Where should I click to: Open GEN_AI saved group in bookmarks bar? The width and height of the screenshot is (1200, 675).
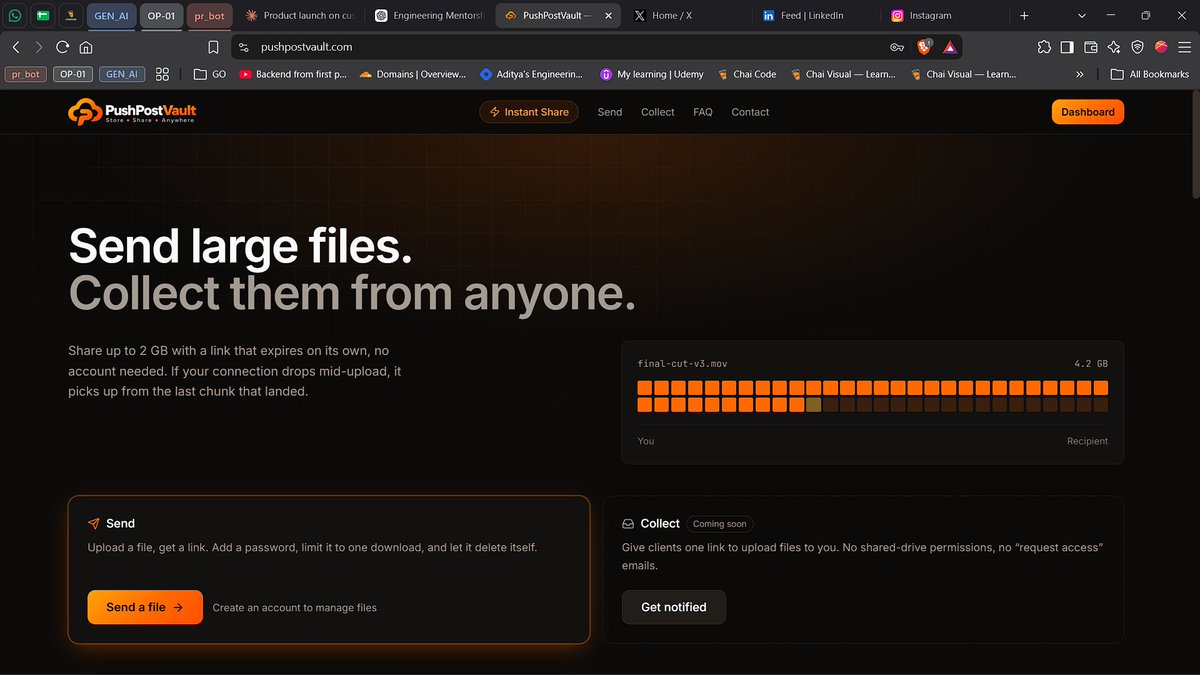122,74
